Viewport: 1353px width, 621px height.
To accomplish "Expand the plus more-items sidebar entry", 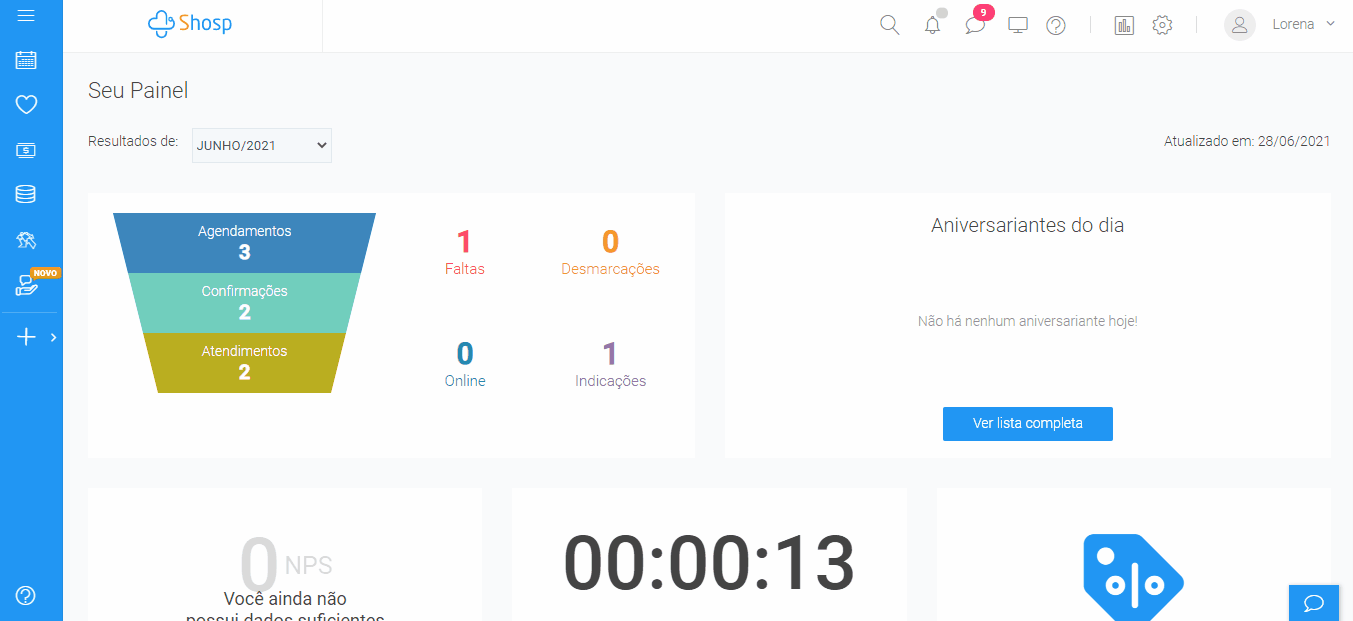I will 30,337.
